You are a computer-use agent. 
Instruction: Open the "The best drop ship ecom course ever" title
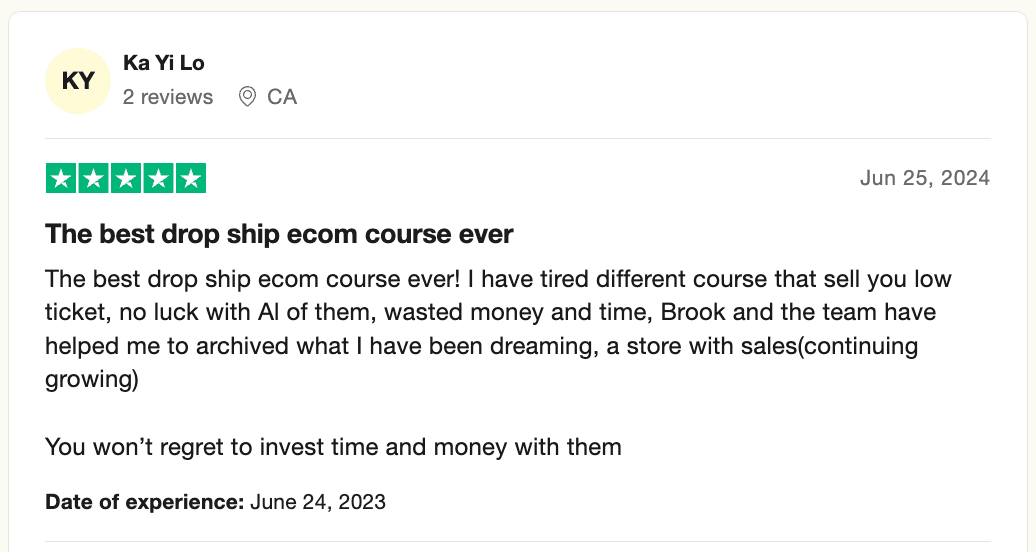279,235
